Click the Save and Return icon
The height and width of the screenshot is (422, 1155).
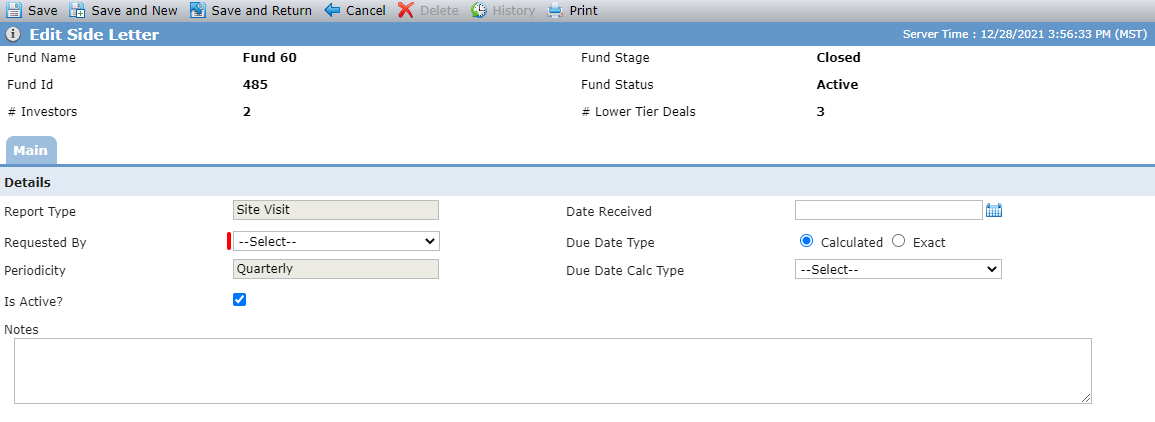(197, 10)
